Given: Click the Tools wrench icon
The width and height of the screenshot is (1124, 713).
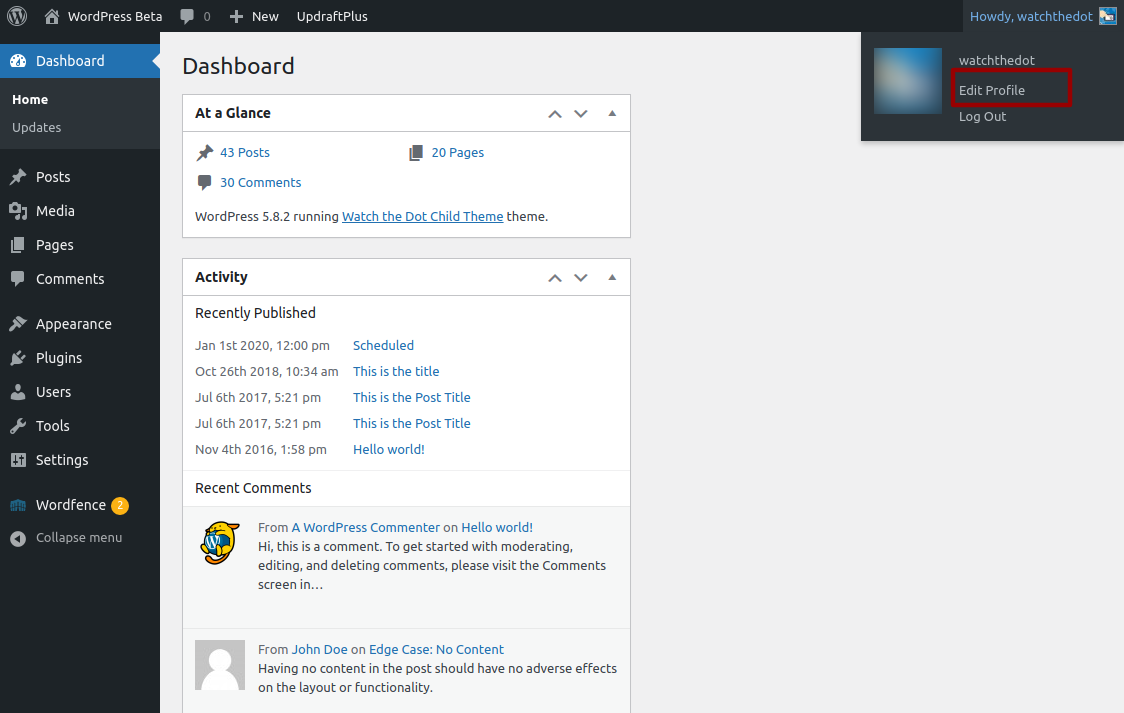Looking at the screenshot, I should tap(18, 426).
